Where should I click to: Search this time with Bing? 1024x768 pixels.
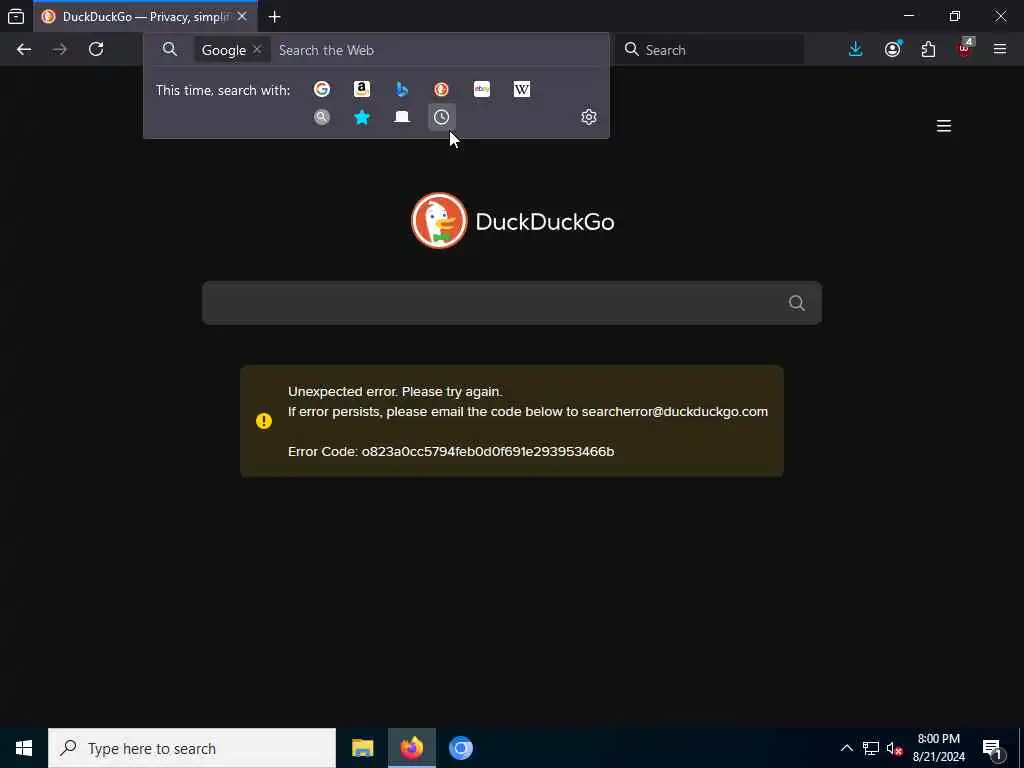click(x=402, y=89)
